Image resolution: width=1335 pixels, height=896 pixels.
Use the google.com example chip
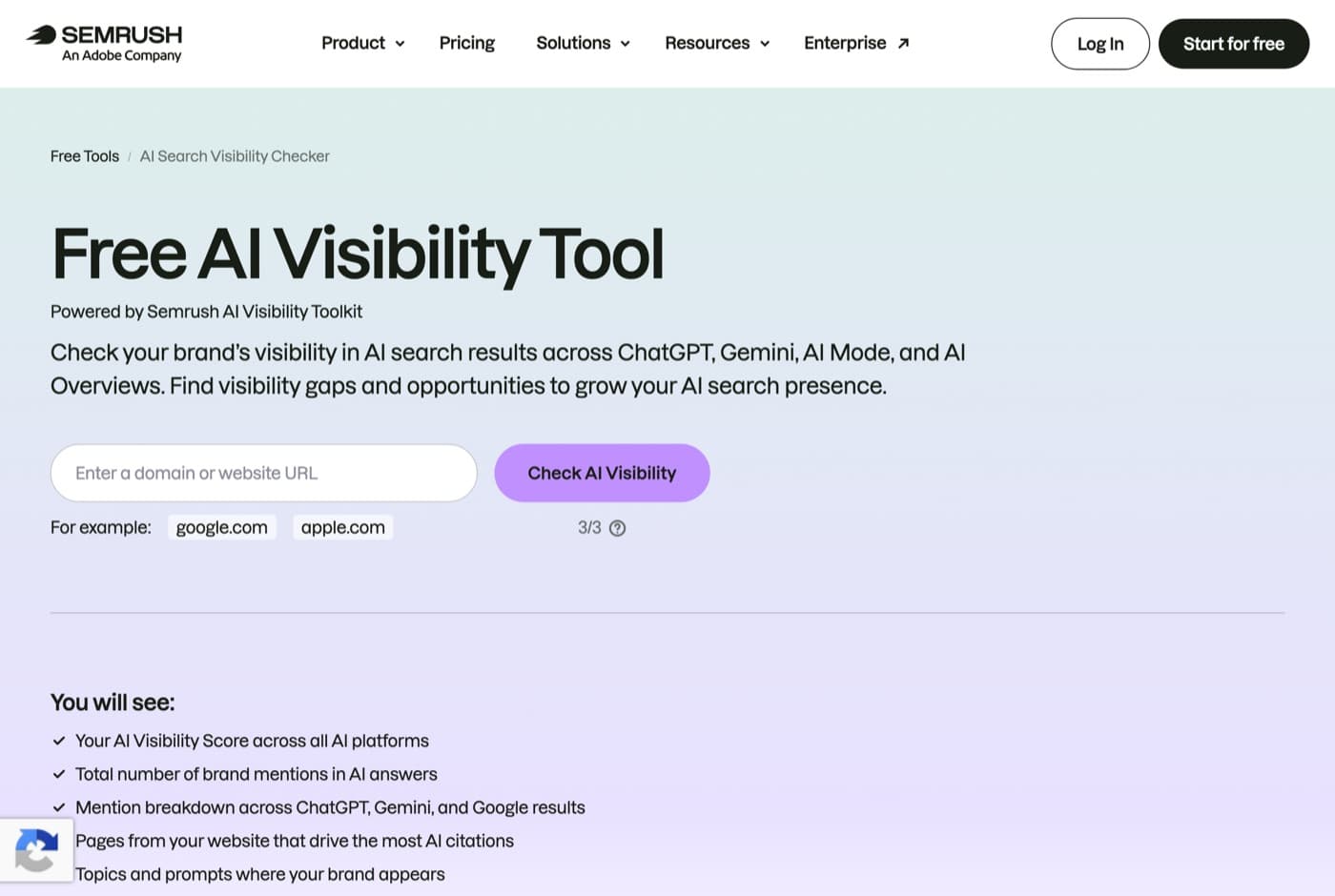coord(222,527)
